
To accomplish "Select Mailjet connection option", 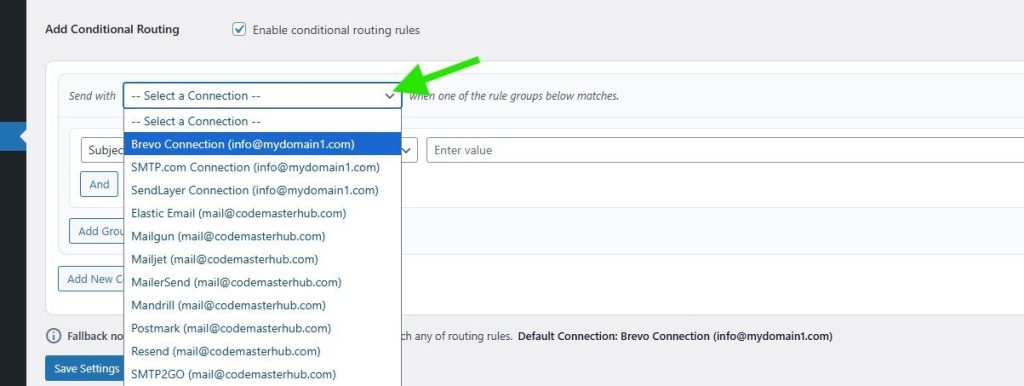I will 263,259.
